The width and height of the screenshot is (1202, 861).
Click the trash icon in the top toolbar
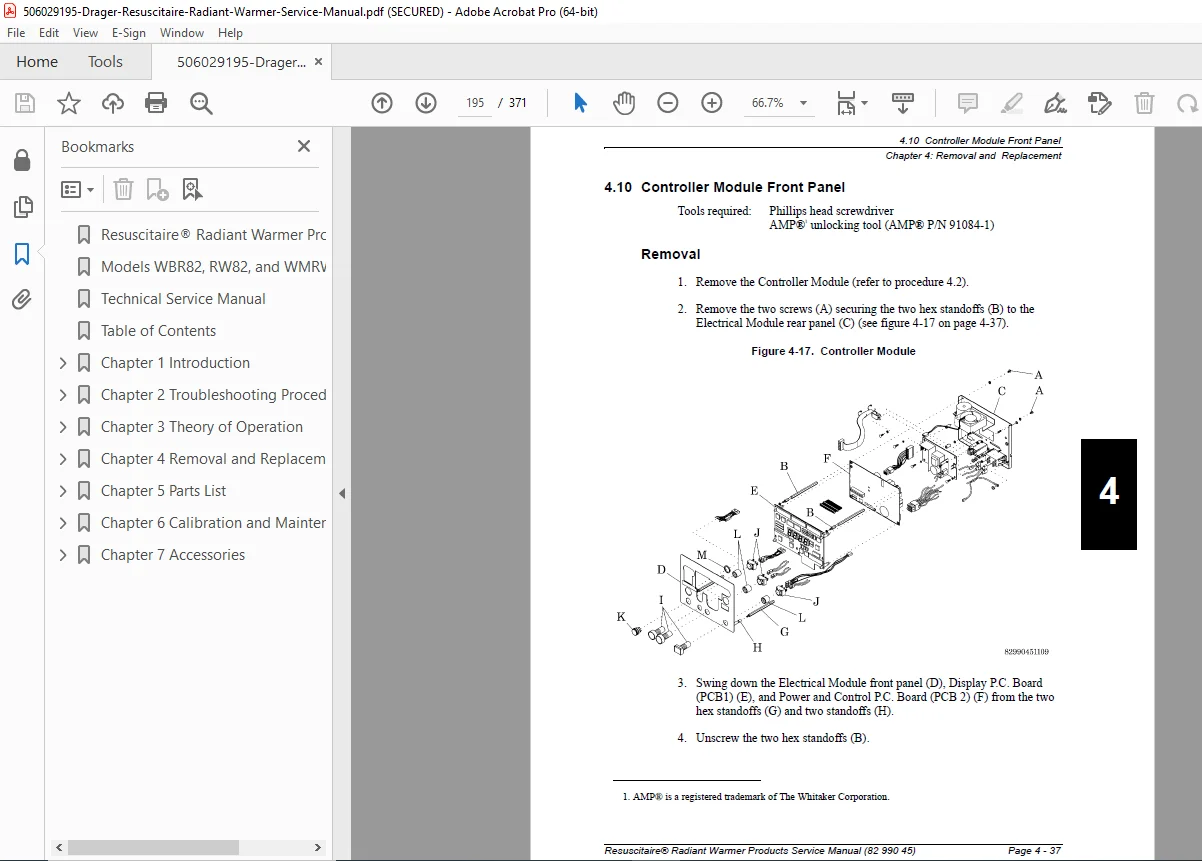(x=1144, y=103)
